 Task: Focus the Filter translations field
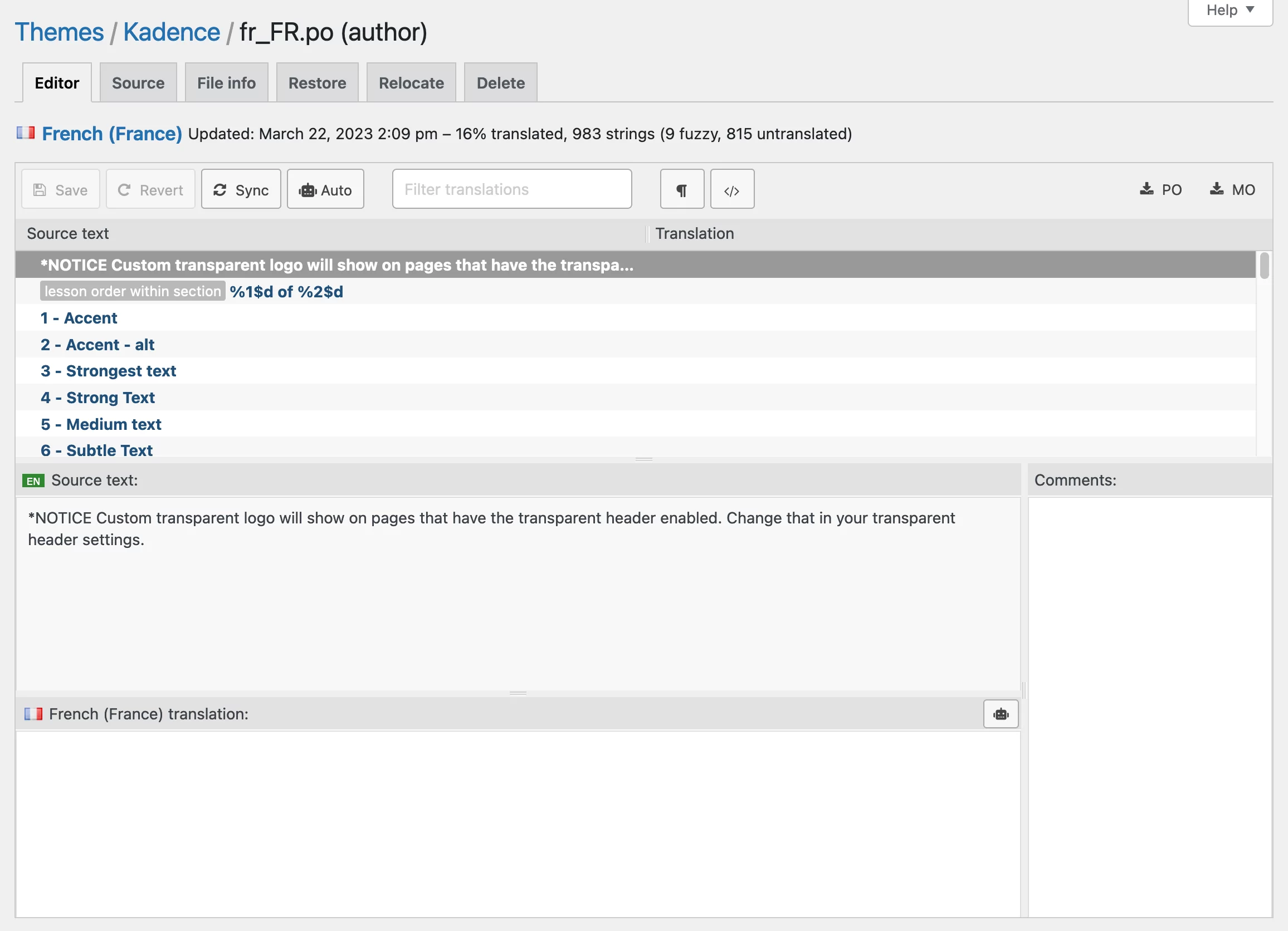pos(511,190)
